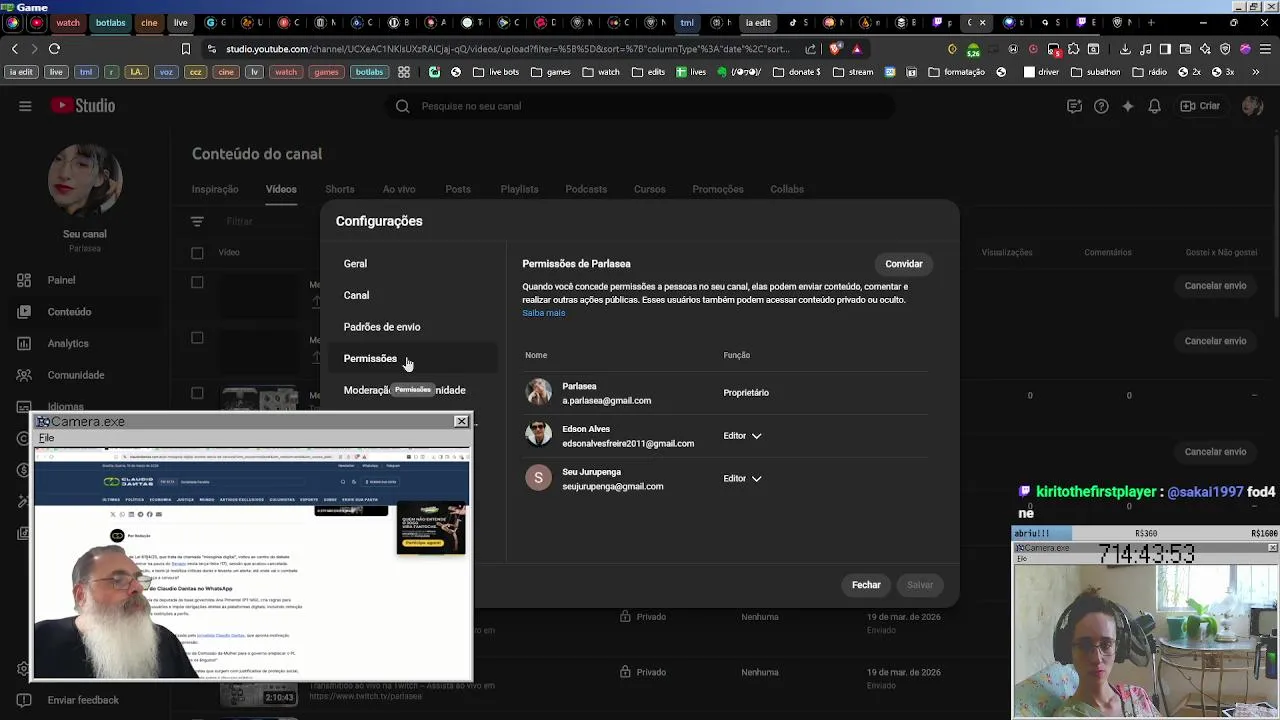
Task: Tick the select-all checkbox beside Vídeo header
Action: 197,253
